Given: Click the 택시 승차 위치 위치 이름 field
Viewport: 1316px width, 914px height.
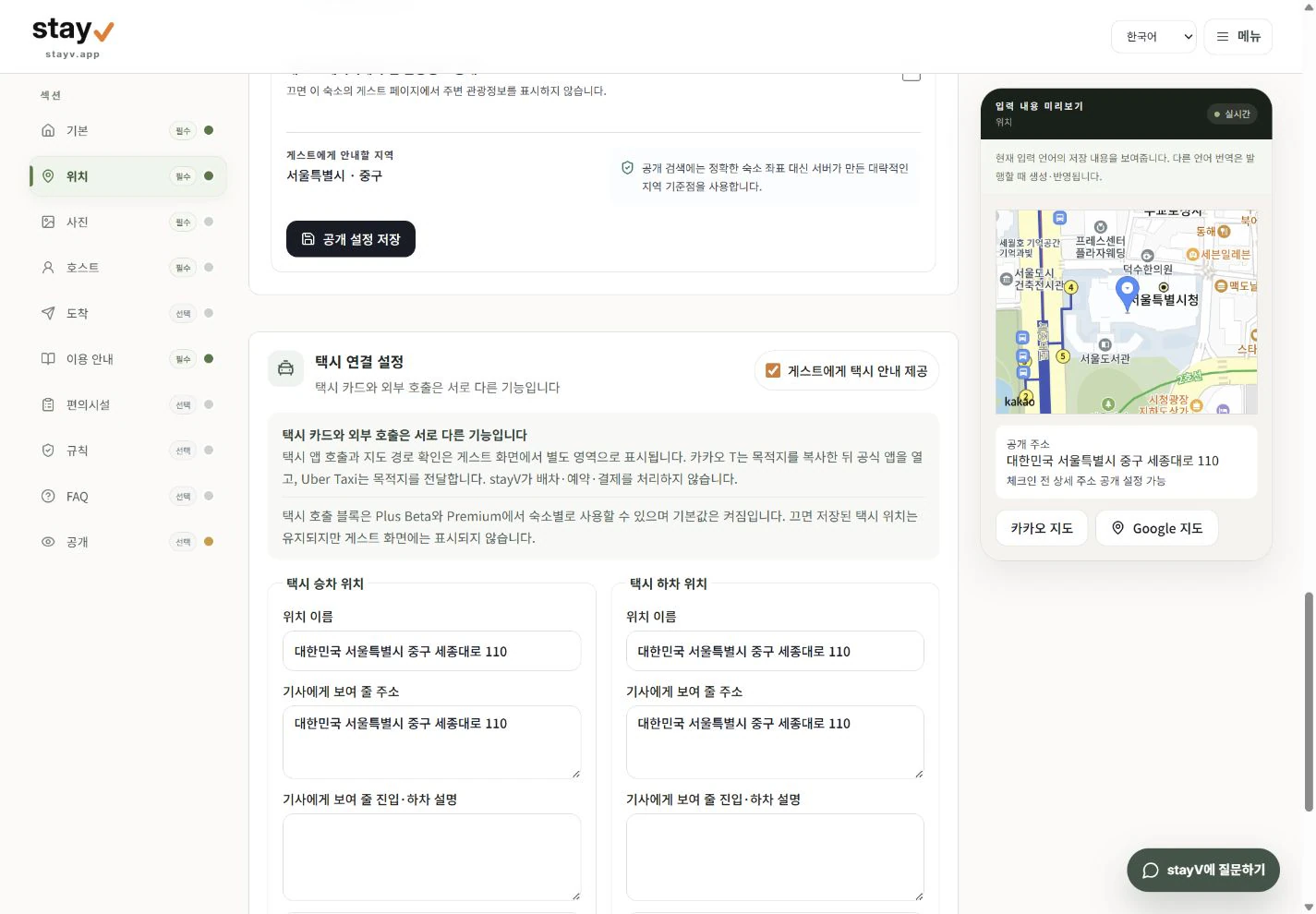Looking at the screenshot, I should [x=432, y=651].
